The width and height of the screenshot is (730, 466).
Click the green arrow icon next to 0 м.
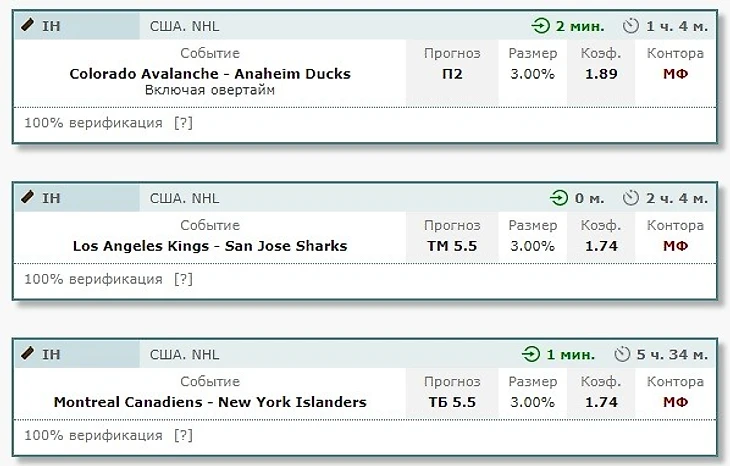(x=559, y=198)
